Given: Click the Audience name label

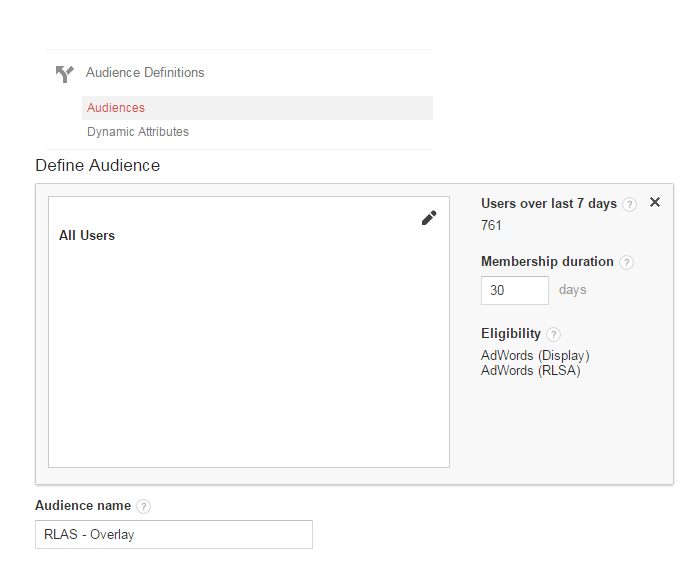Looking at the screenshot, I should (x=83, y=506).
